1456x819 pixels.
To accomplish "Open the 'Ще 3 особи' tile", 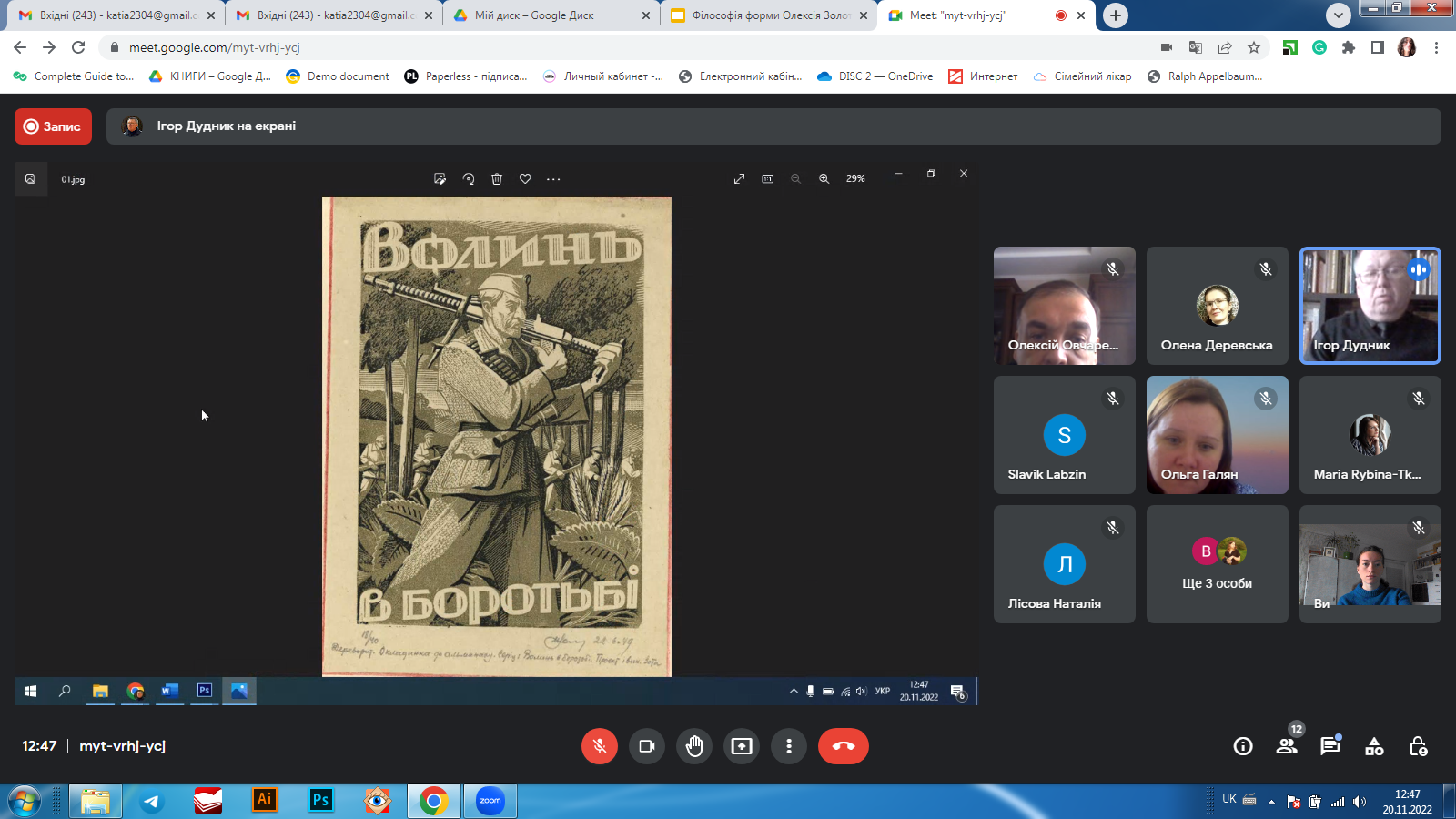I will pyautogui.click(x=1218, y=564).
